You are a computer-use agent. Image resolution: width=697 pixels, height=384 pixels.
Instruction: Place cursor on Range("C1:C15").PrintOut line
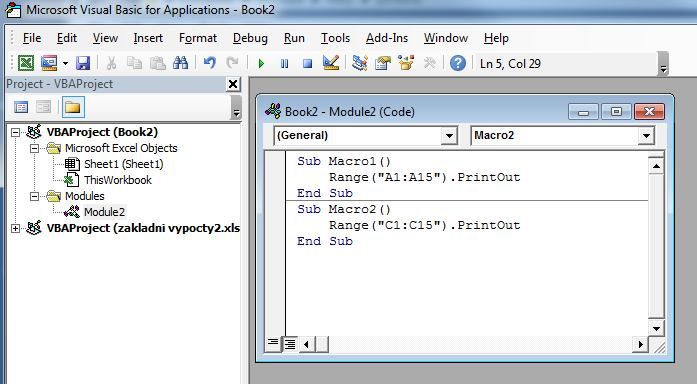[424, 225]
